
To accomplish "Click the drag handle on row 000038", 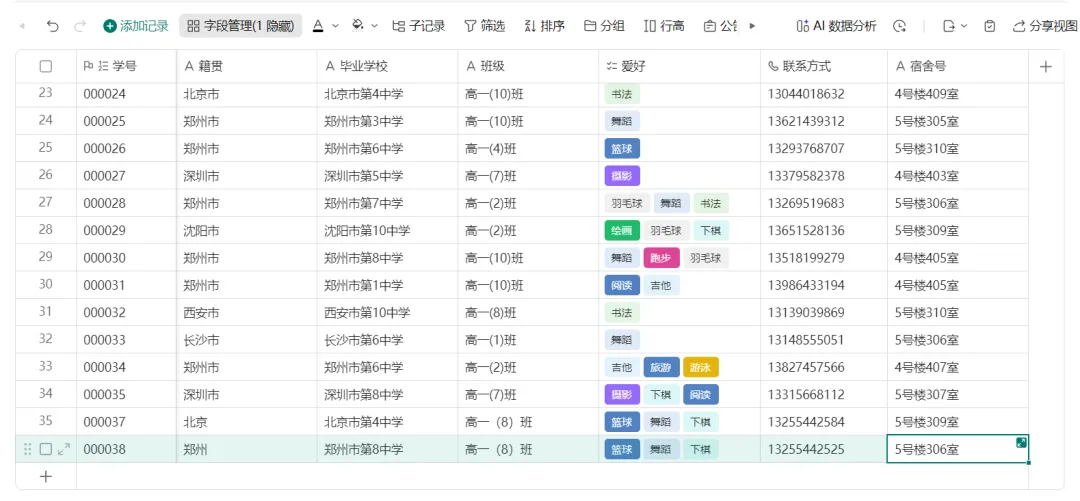I will click(28, 449).
